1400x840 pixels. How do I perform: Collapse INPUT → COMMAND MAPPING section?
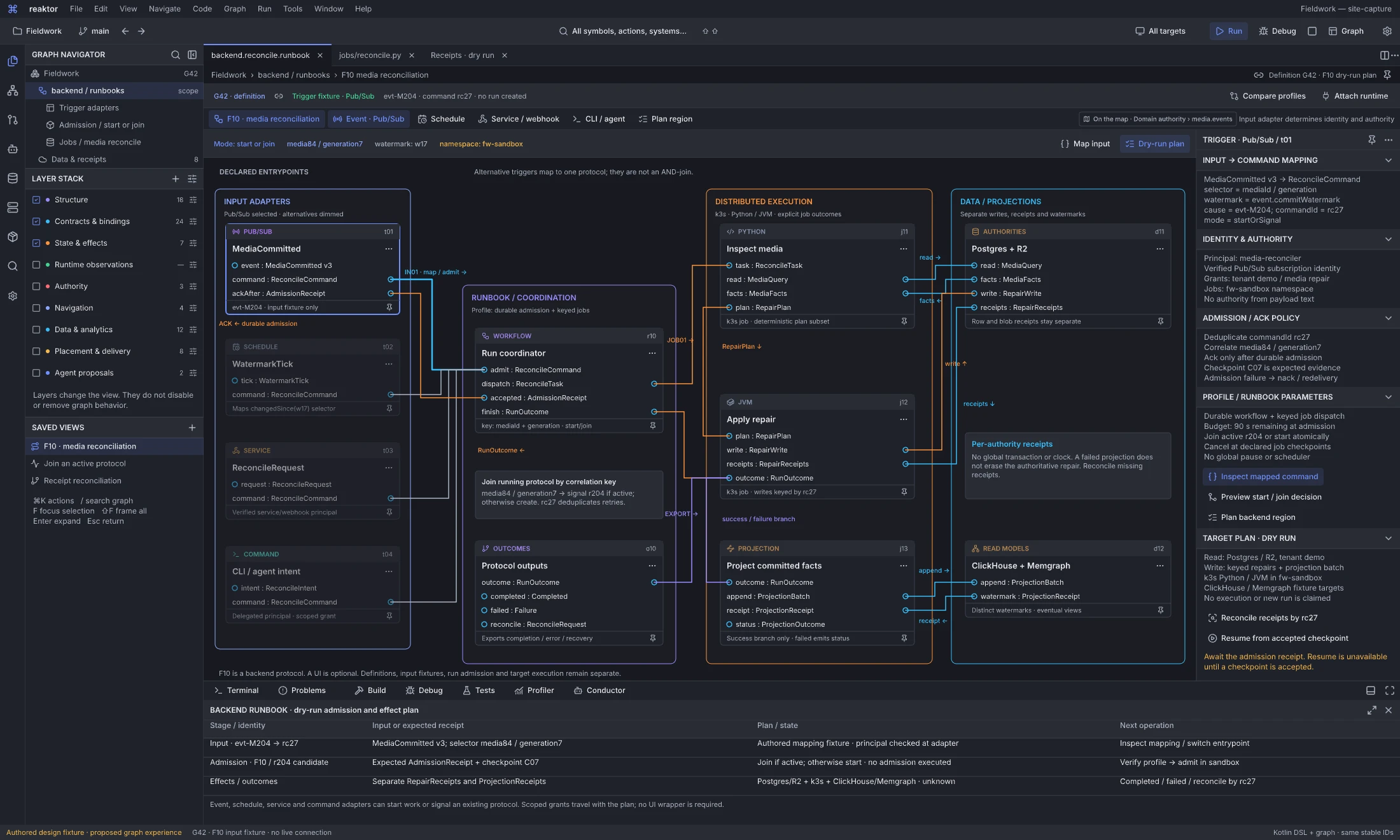coord(1389,160)
